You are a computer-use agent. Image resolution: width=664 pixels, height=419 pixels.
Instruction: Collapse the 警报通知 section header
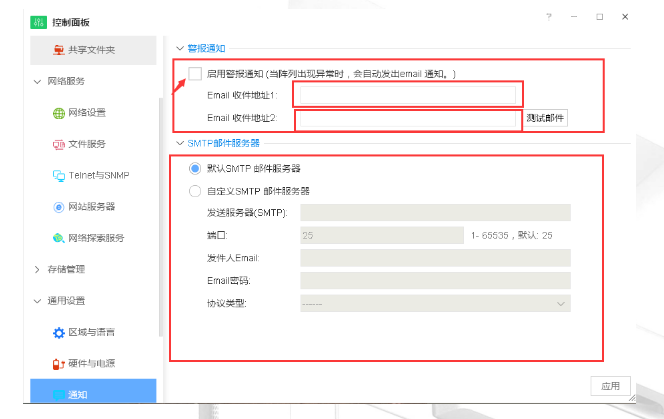pos(180,47)
